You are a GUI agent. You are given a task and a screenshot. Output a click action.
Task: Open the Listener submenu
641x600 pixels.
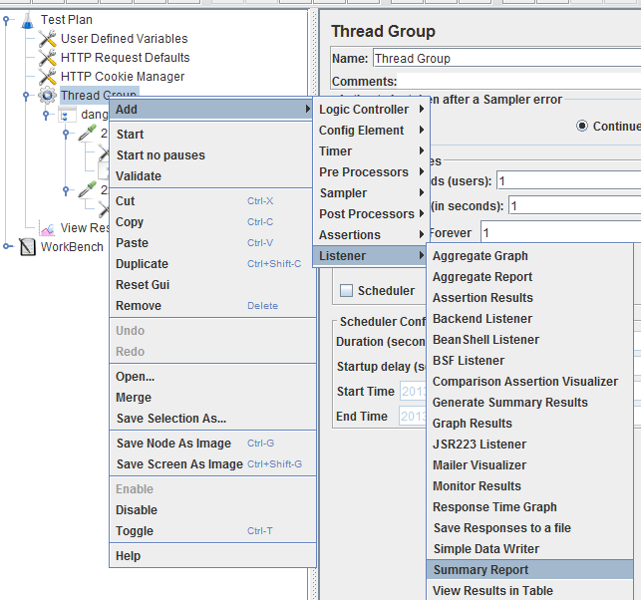(371, 256)
